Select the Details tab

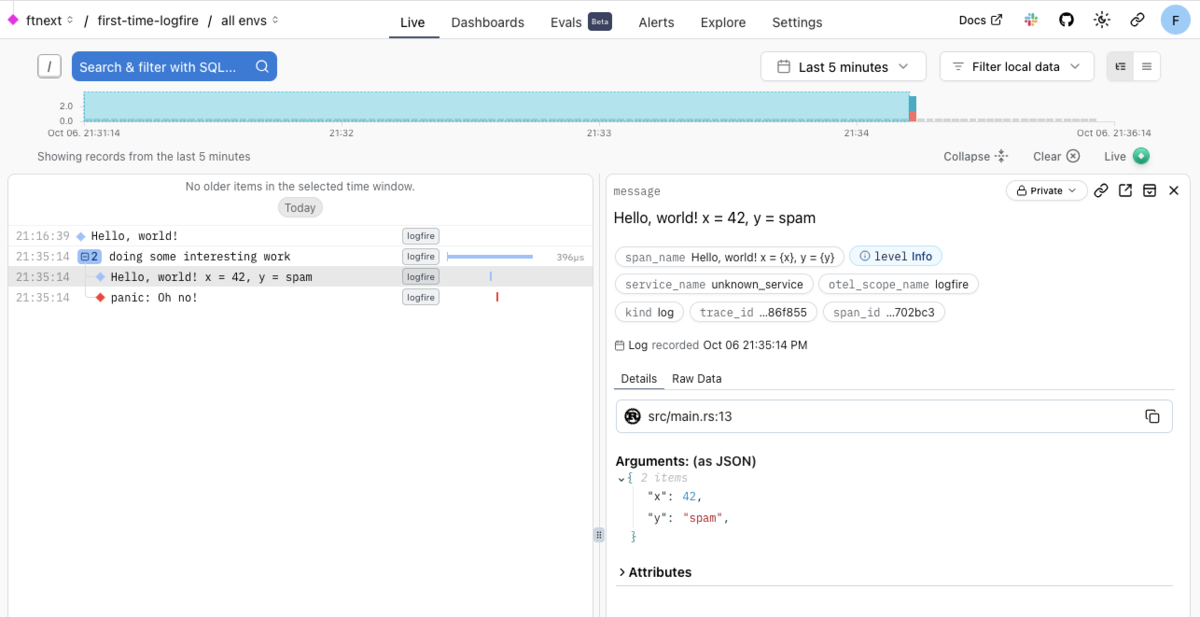639,379
